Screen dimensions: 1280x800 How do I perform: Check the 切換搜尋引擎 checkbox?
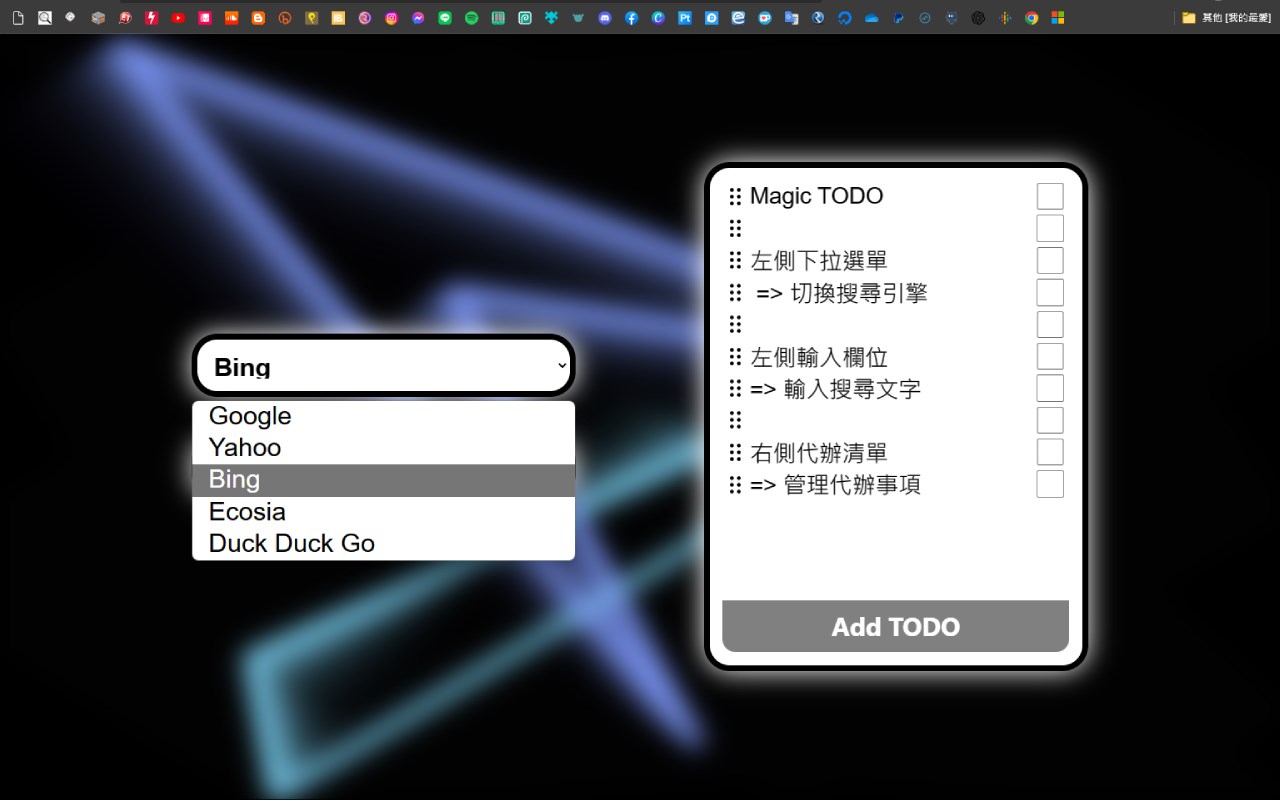coord(1050,292)
